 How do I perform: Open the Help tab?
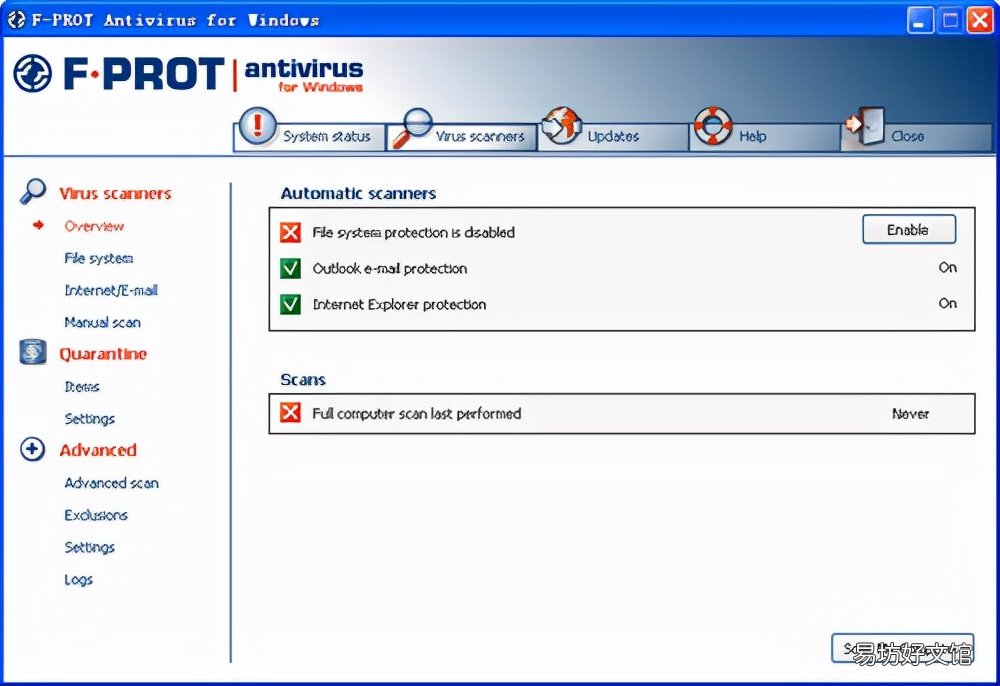[x=753, y=136]
